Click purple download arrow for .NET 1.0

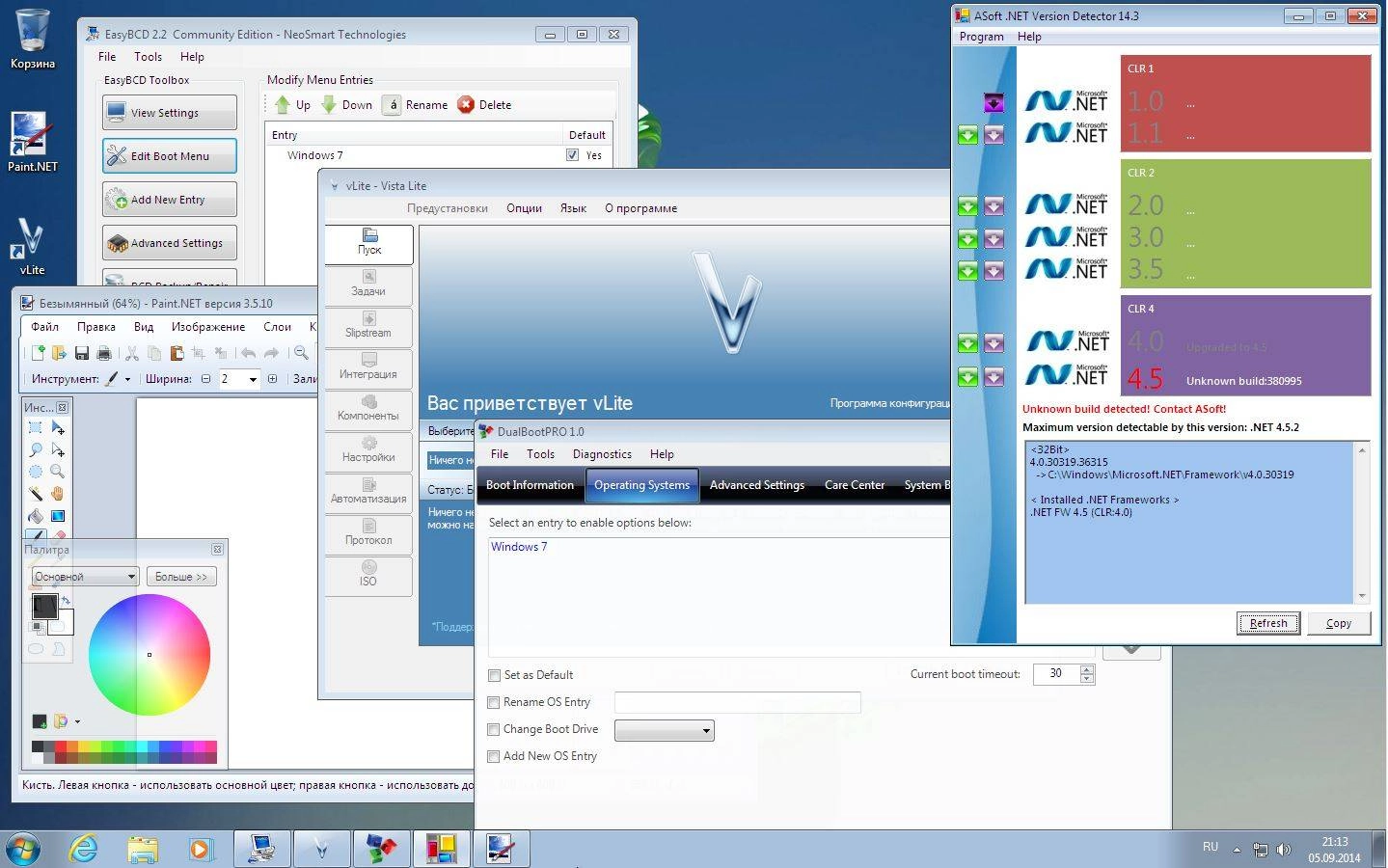(x=994, y=101)
